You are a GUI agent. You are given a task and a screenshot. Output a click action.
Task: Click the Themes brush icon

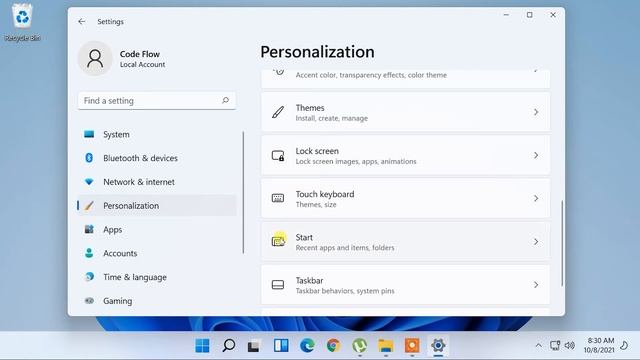point(278,112)
